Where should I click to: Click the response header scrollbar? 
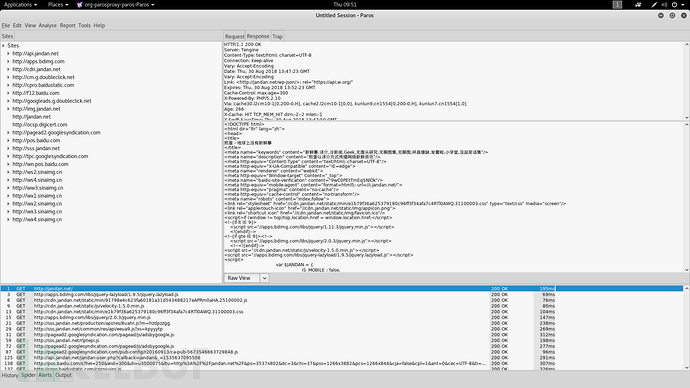click(x=686, y=81)
